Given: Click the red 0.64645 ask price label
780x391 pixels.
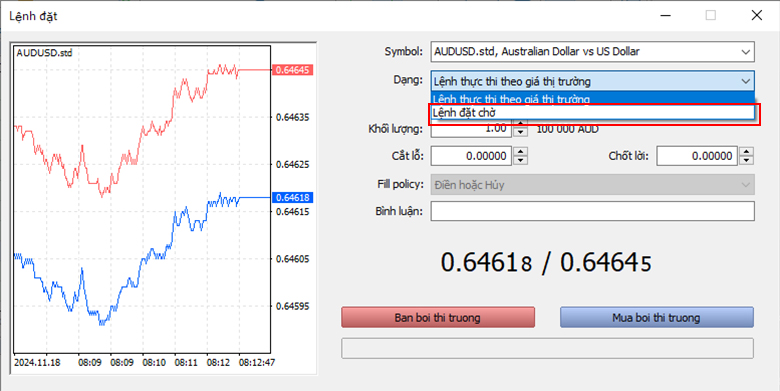Looking at the screenshot, I should pyautogui.click(x=292, y=70).
